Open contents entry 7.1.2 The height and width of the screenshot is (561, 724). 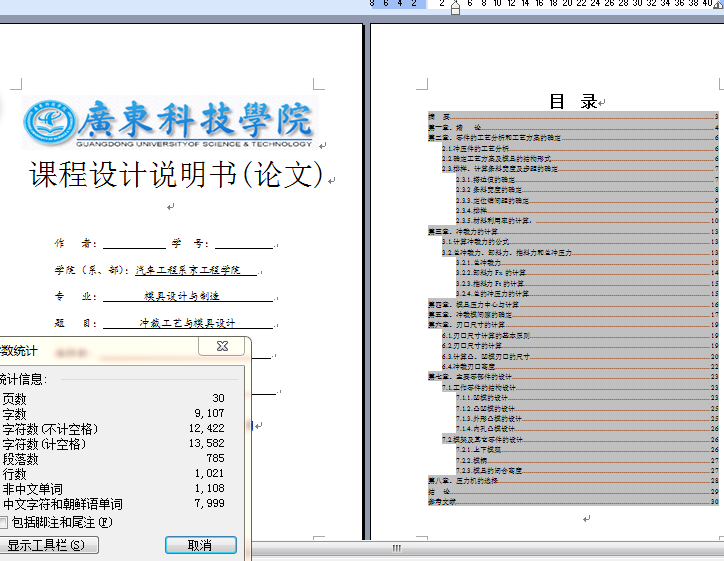587,408
